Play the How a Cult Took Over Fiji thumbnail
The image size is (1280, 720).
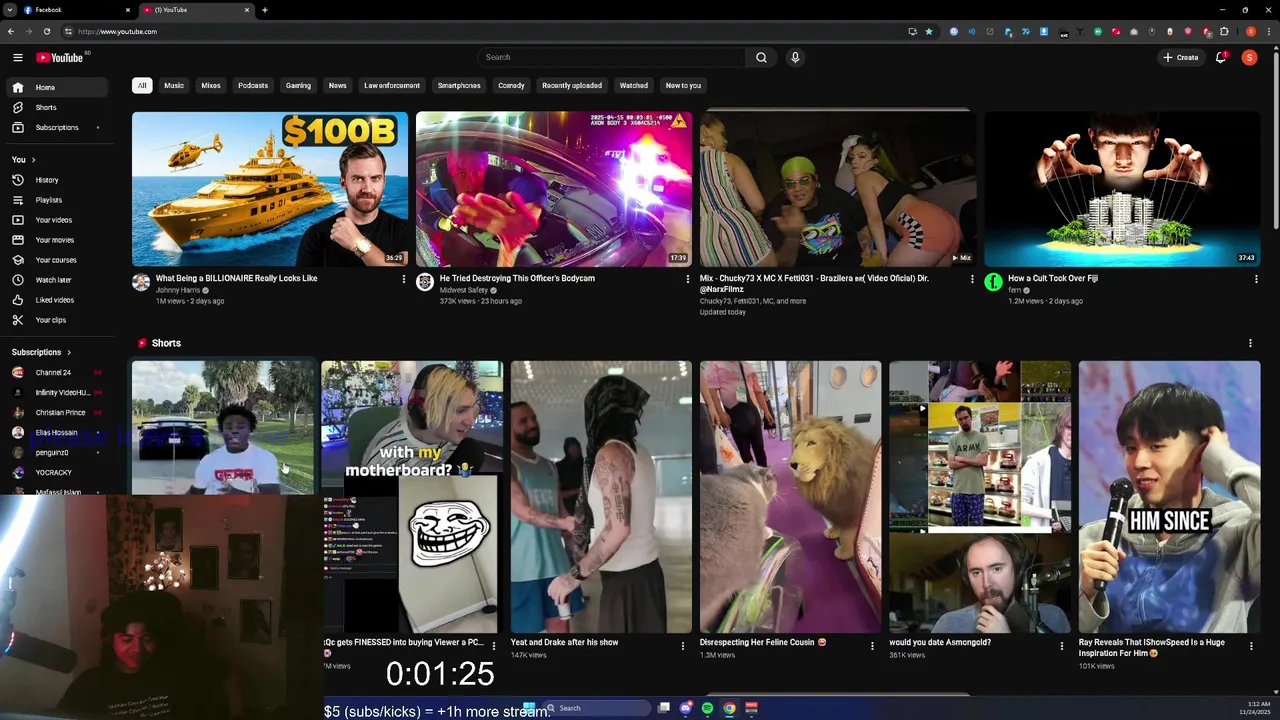[1122, 189]
